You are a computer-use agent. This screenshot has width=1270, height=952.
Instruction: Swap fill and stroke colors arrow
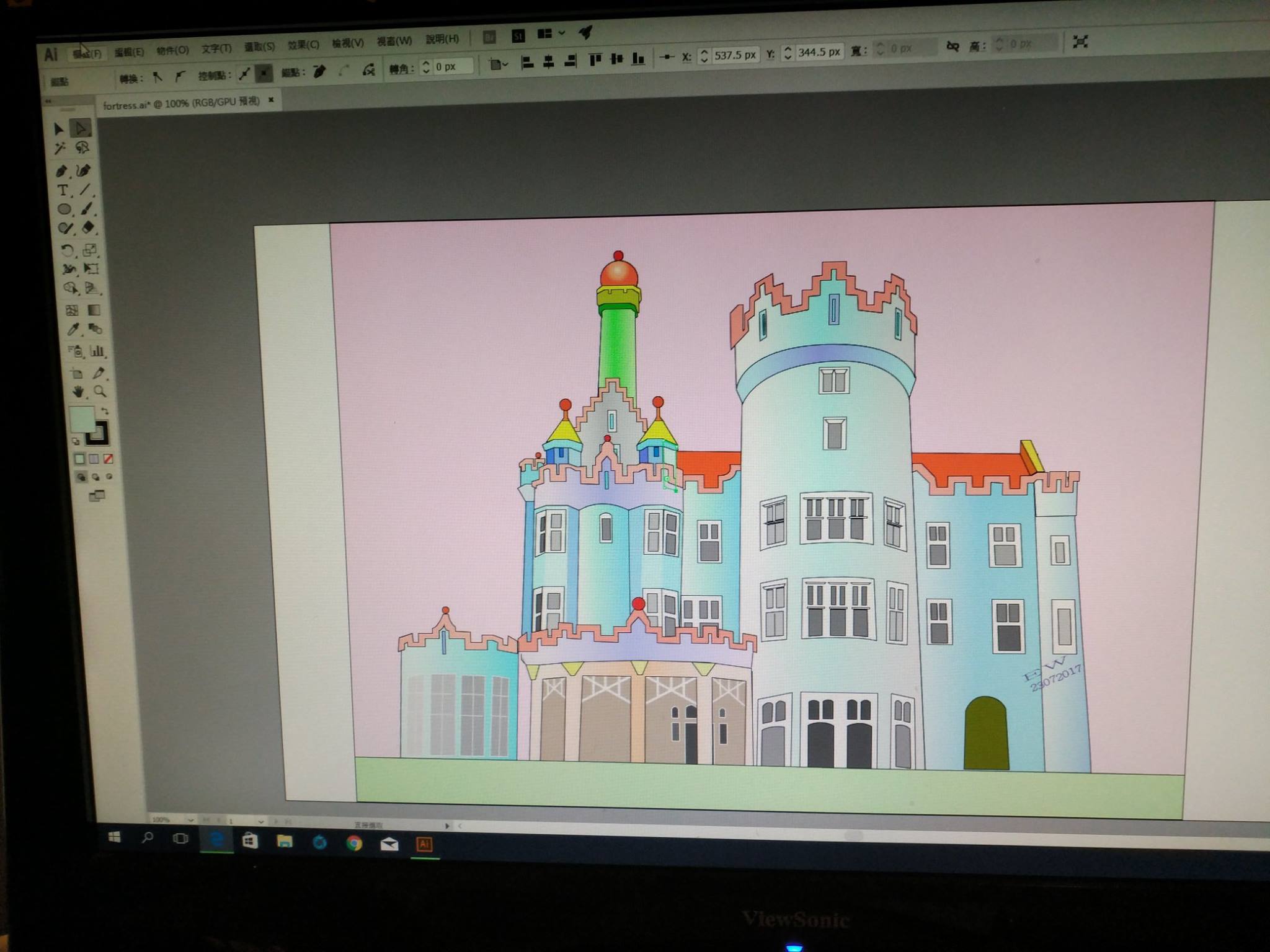coord(105,411)
